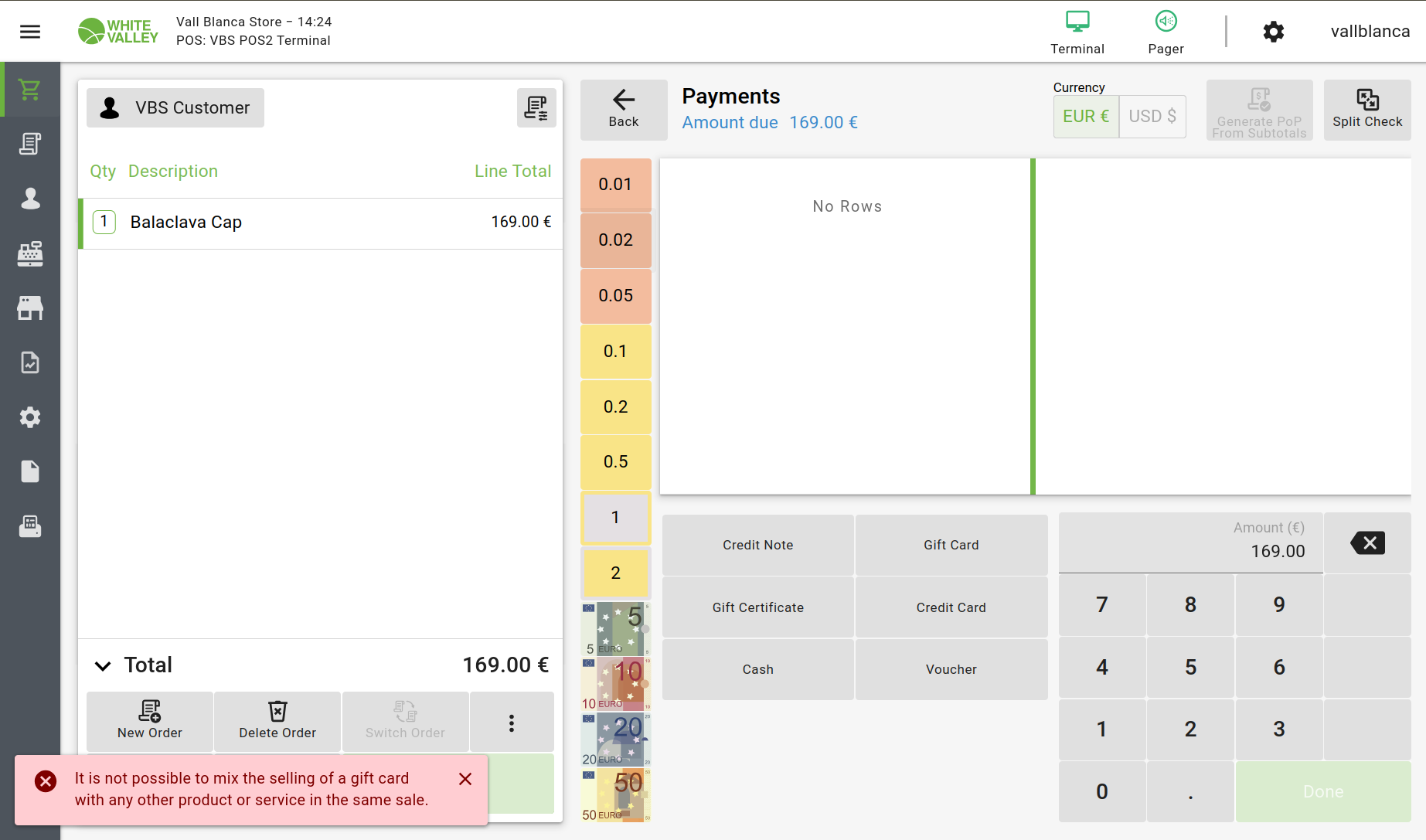Open the reports chart sidebar icon
Screen dimensions: 1426x840
pos(30,362)
